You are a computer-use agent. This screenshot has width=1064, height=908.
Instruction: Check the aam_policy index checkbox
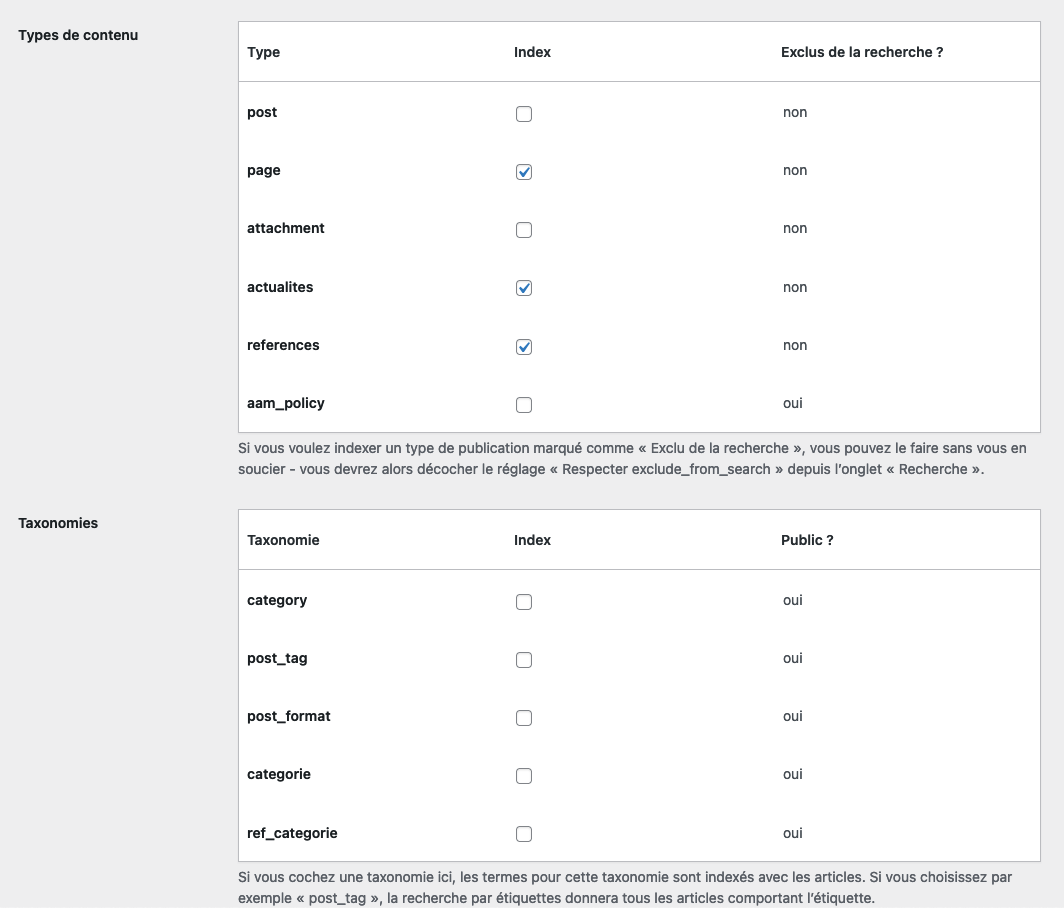click(524, 405)
